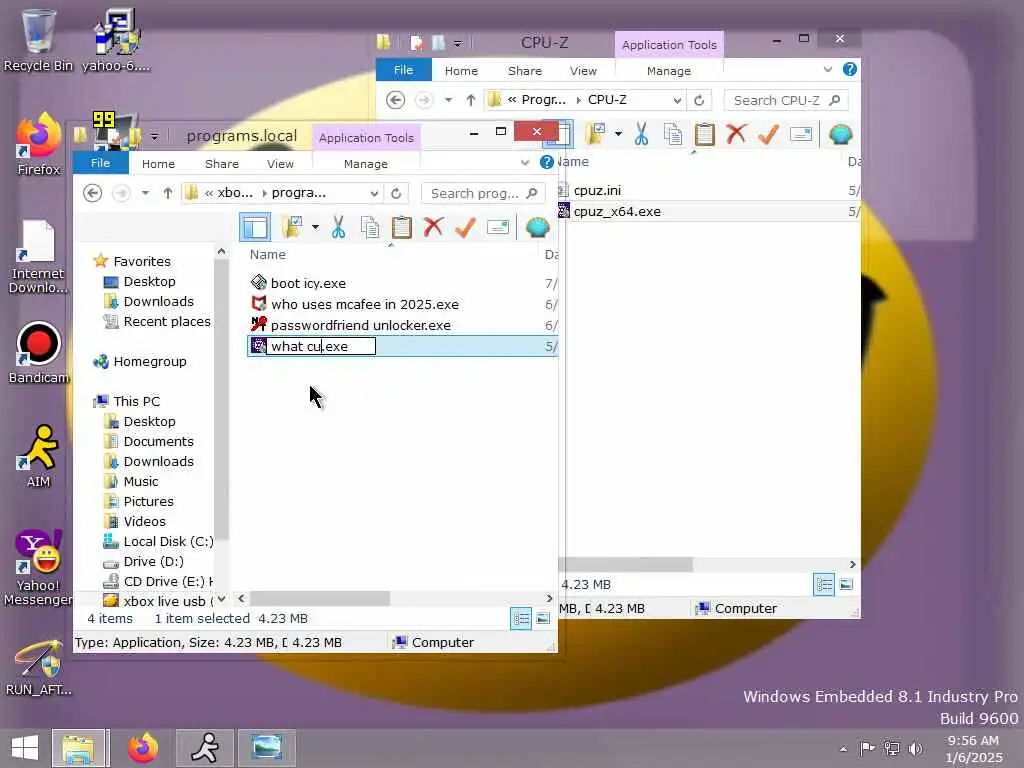Open the View ribbon tab in programs.local
The image size is (1024, 768).
coord(280,164)
